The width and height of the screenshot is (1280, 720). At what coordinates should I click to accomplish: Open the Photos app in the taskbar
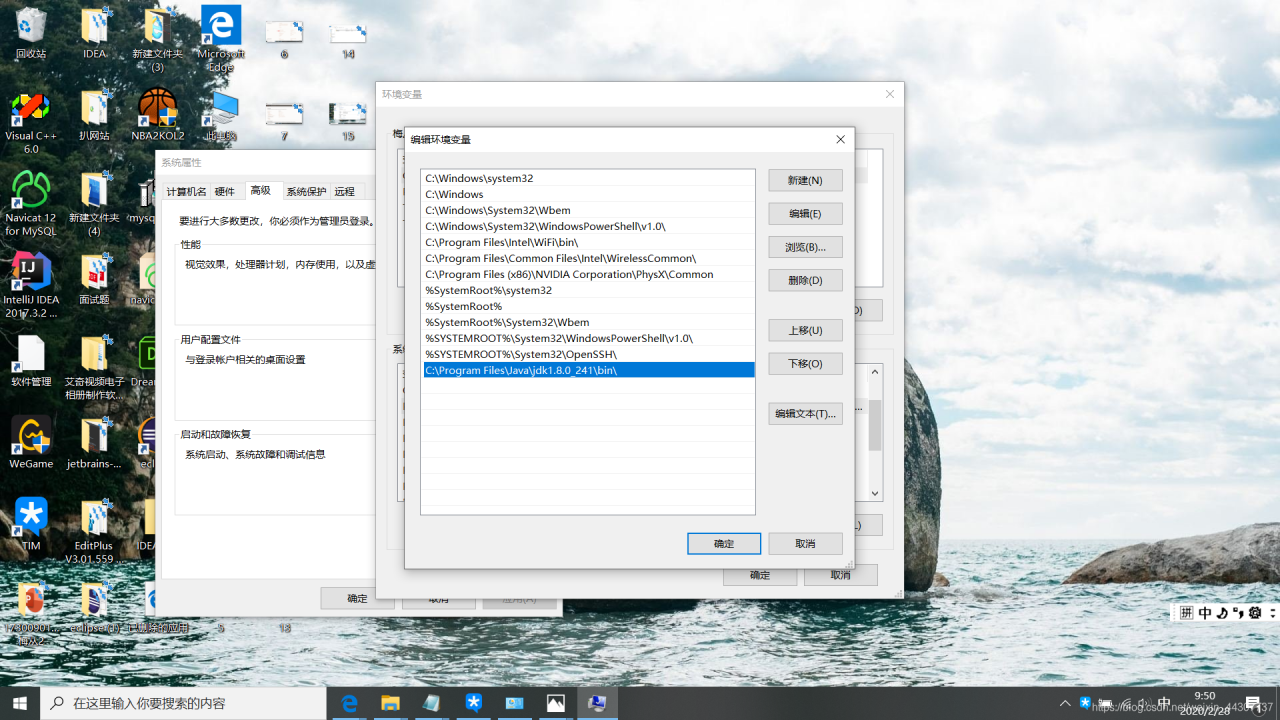click(555, 703)
